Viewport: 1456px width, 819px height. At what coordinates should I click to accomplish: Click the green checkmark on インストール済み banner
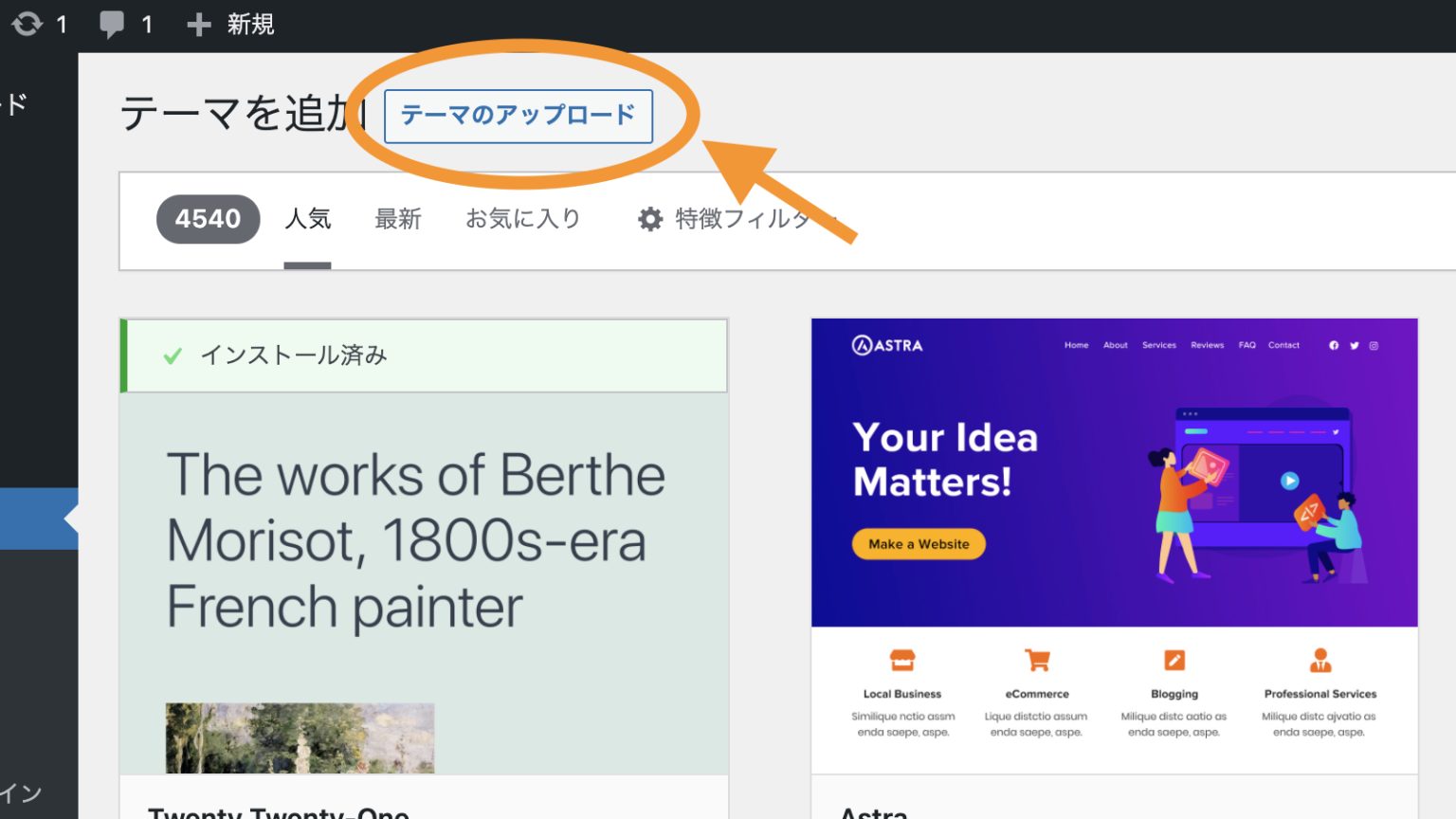tap(172, 356)
